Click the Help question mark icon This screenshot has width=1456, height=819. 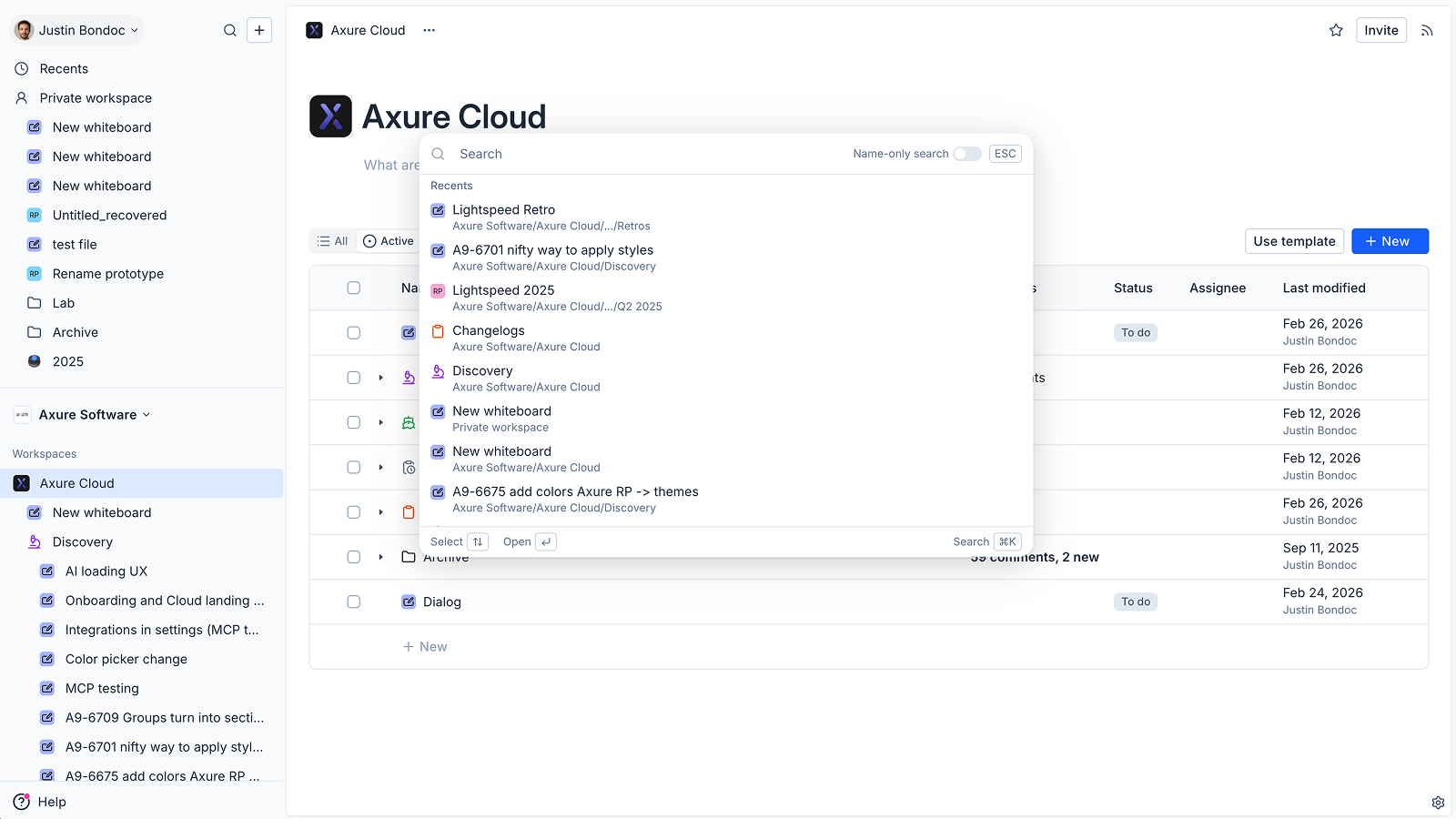point(23,802)
